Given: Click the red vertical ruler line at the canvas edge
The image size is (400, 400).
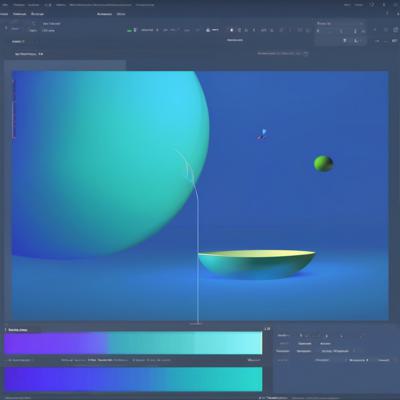Looking at the screenshot, I should pos(14,108).
